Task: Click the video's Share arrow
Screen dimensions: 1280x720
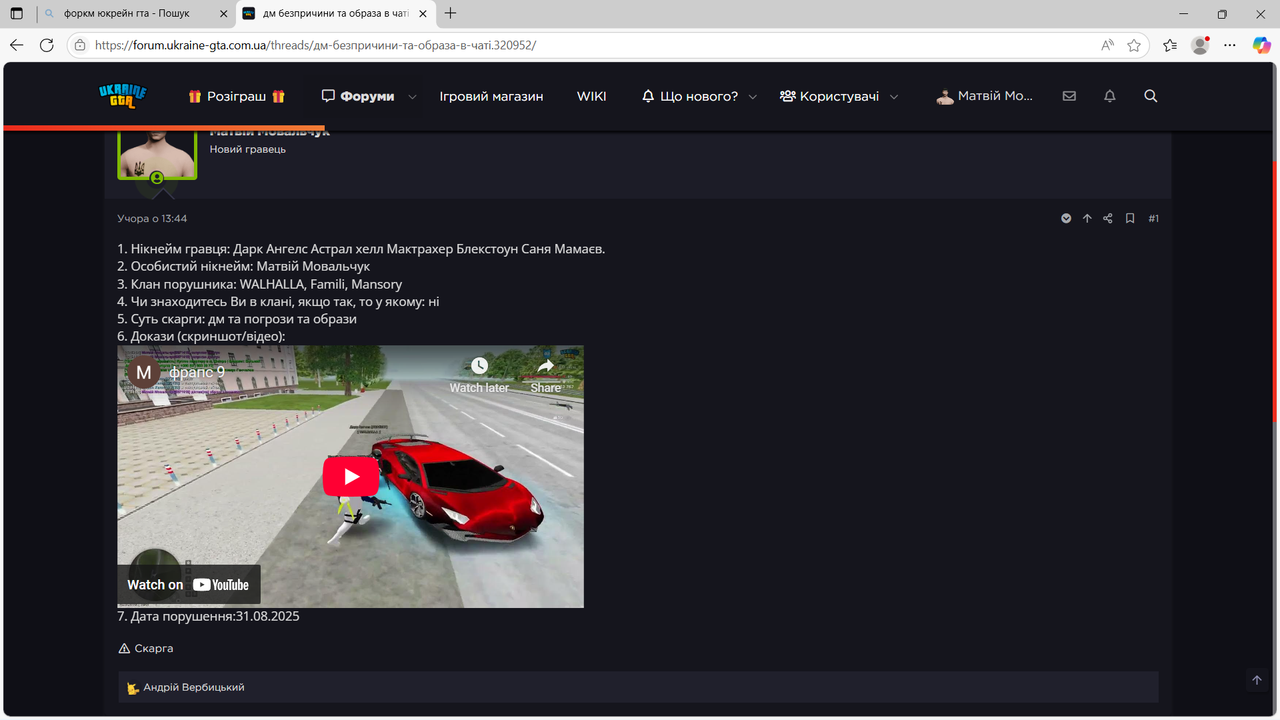Action: (x=546, y=375)
